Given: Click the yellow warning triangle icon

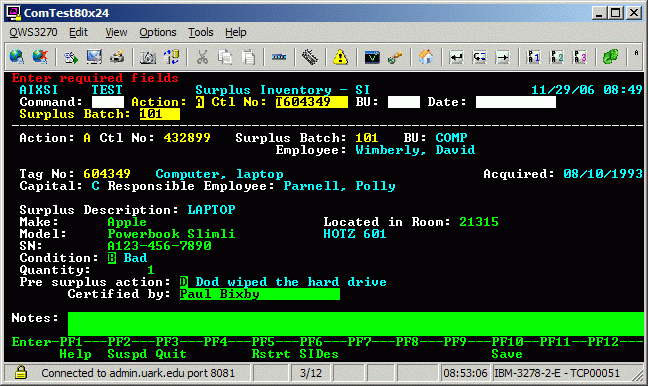Looking at the screenshot, I should point(340,57).
